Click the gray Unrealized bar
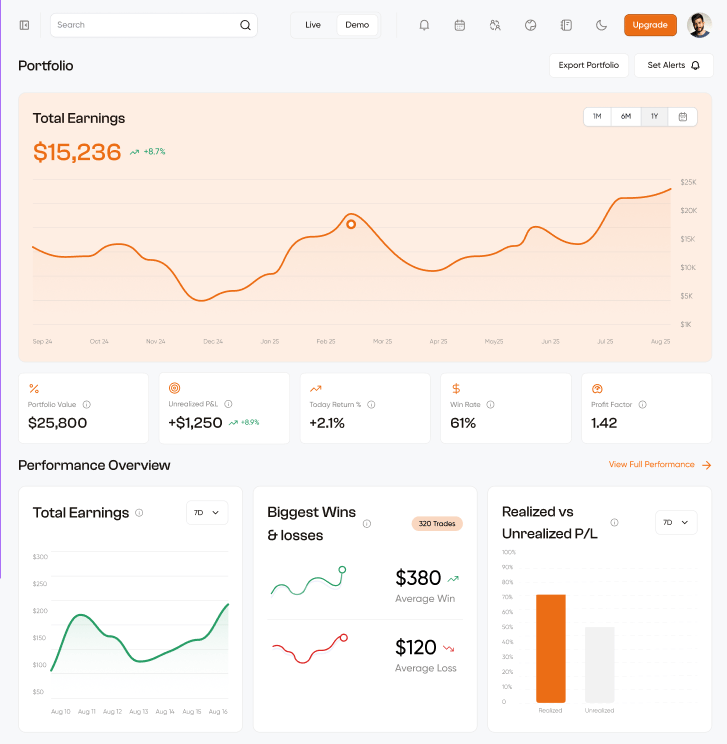This screenshot has height=744, width=727. [x=599, y=664]
